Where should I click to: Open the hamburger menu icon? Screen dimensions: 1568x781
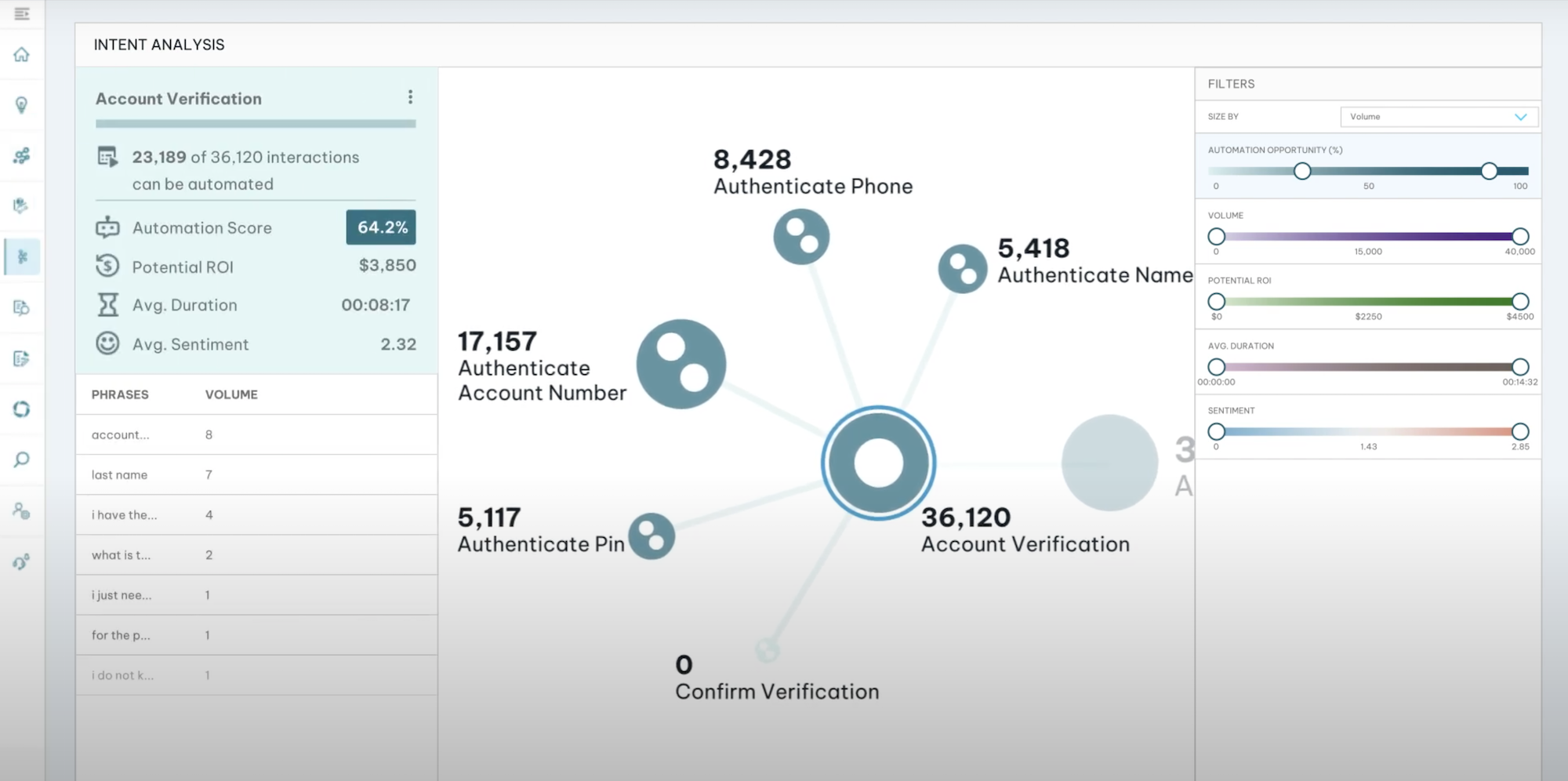22,13
